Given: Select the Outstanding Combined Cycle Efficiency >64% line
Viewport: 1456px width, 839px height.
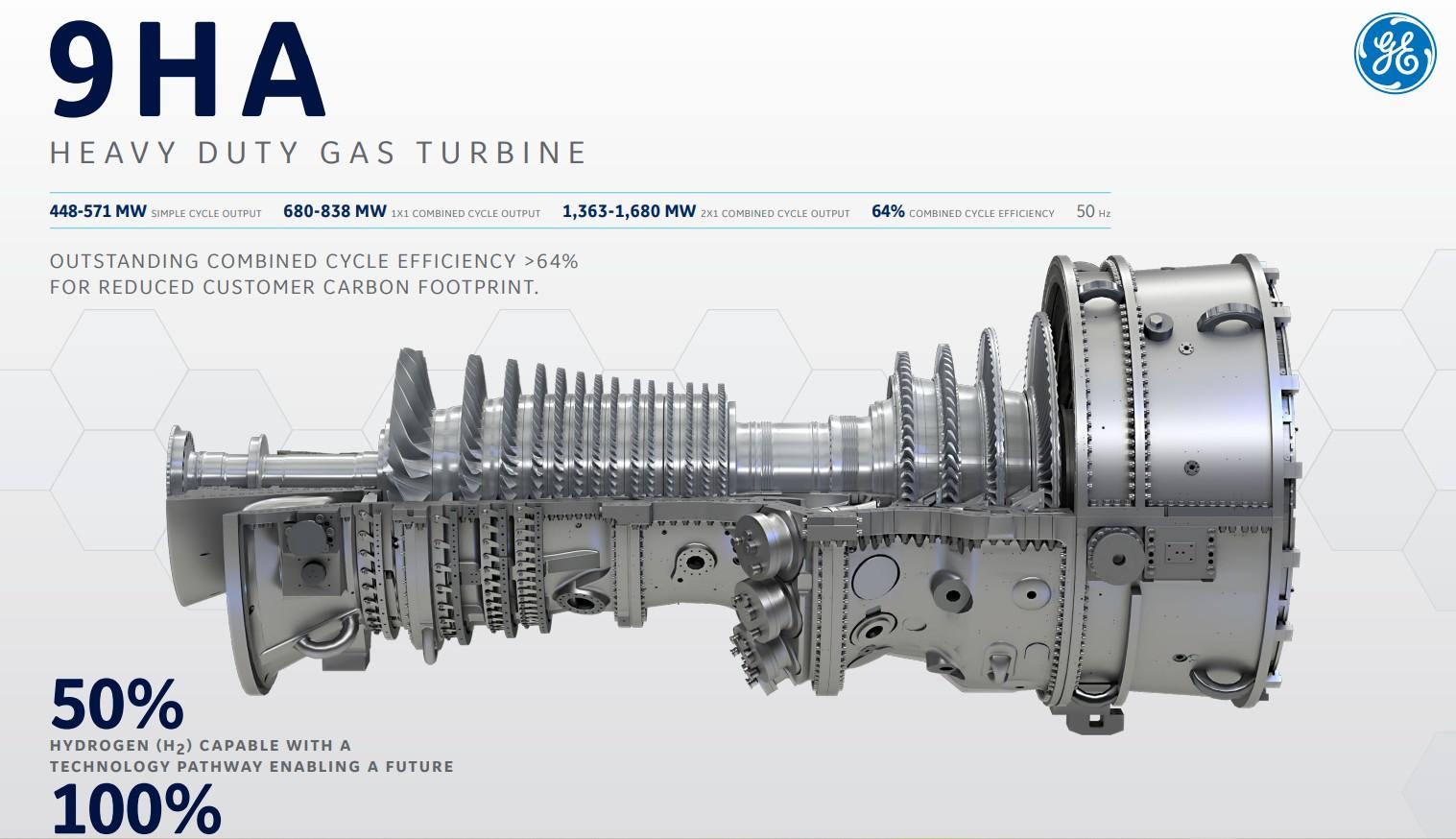Looking at the screenshot, I should click(x=314, y=261).
